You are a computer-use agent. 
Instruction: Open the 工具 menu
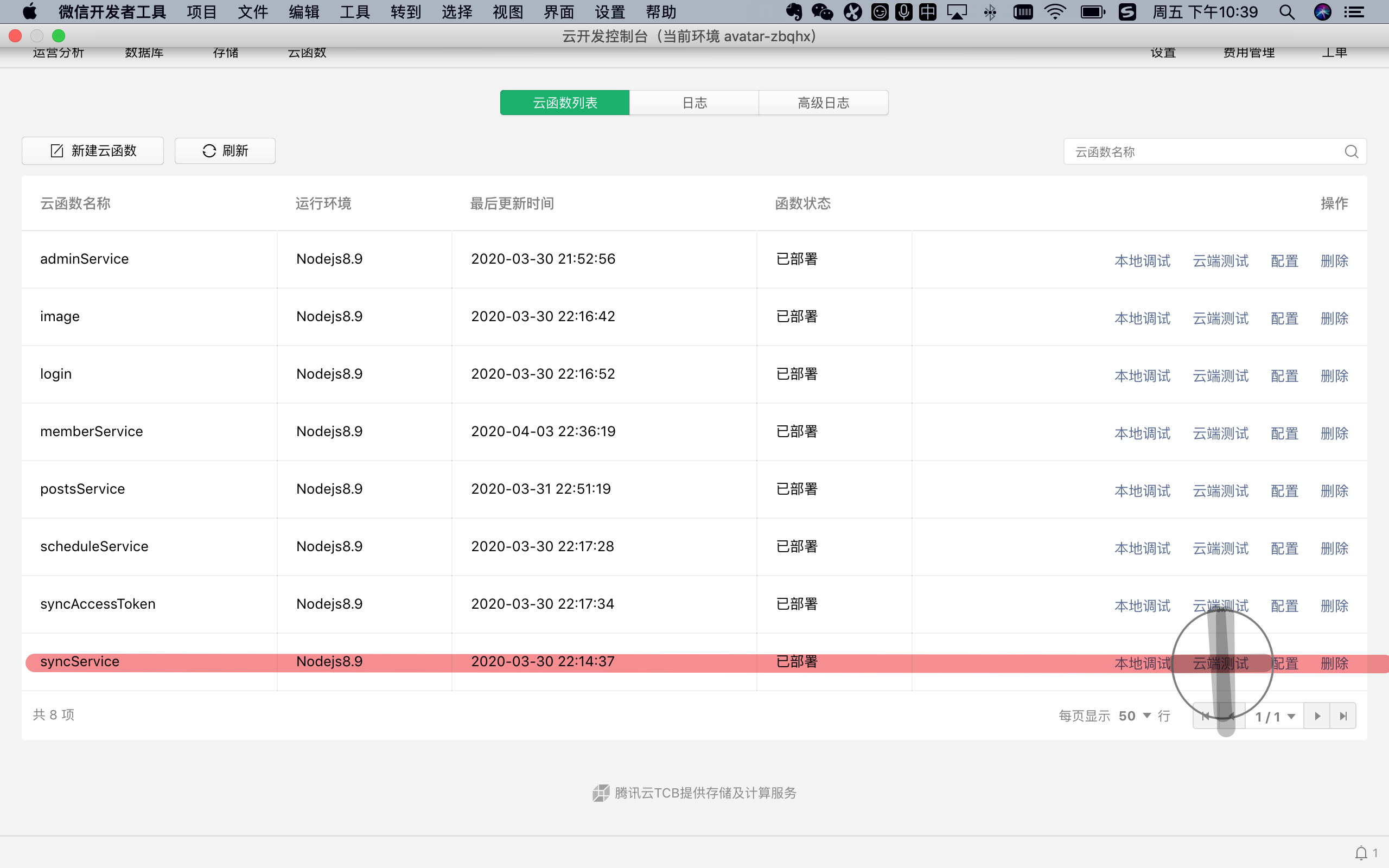354,12
